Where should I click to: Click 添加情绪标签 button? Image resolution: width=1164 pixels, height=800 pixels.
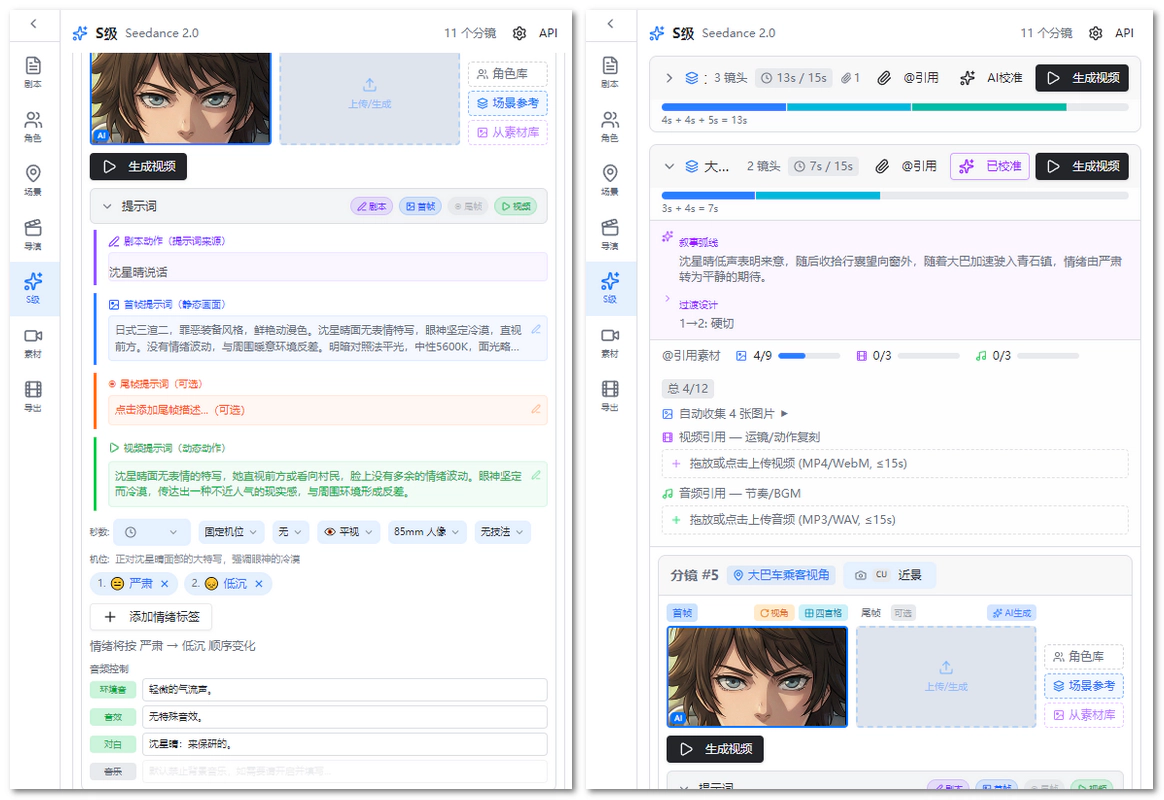[151, 617]
